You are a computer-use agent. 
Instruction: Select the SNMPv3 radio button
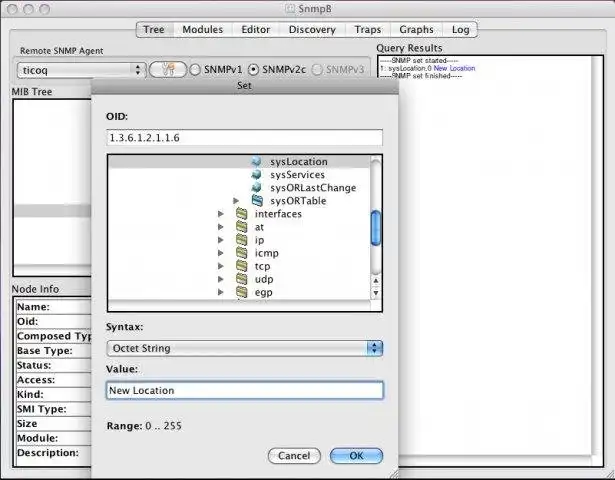[317, 70]
